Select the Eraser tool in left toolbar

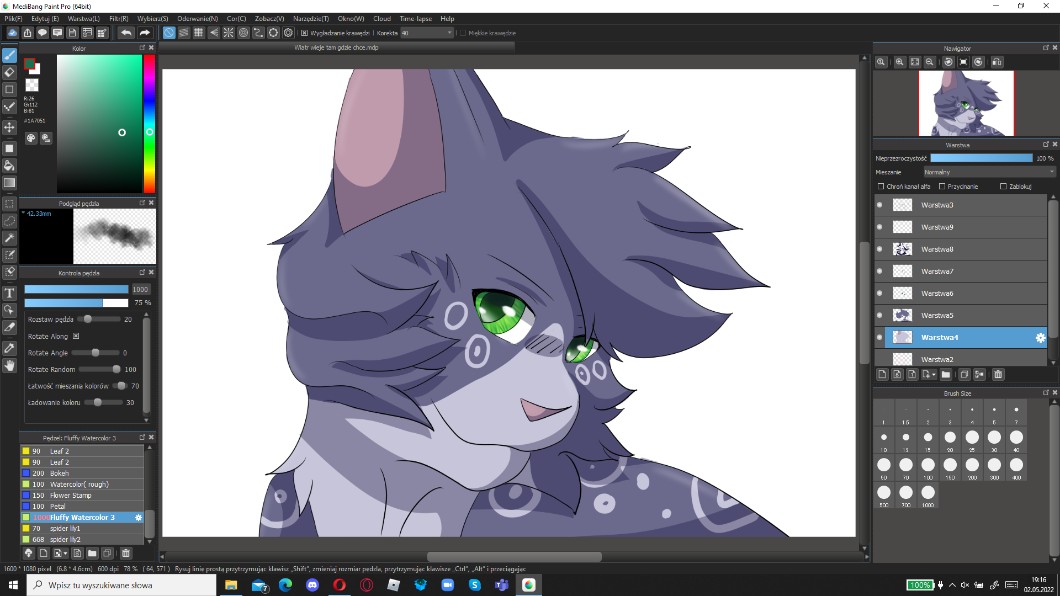(x=9, y=72)
